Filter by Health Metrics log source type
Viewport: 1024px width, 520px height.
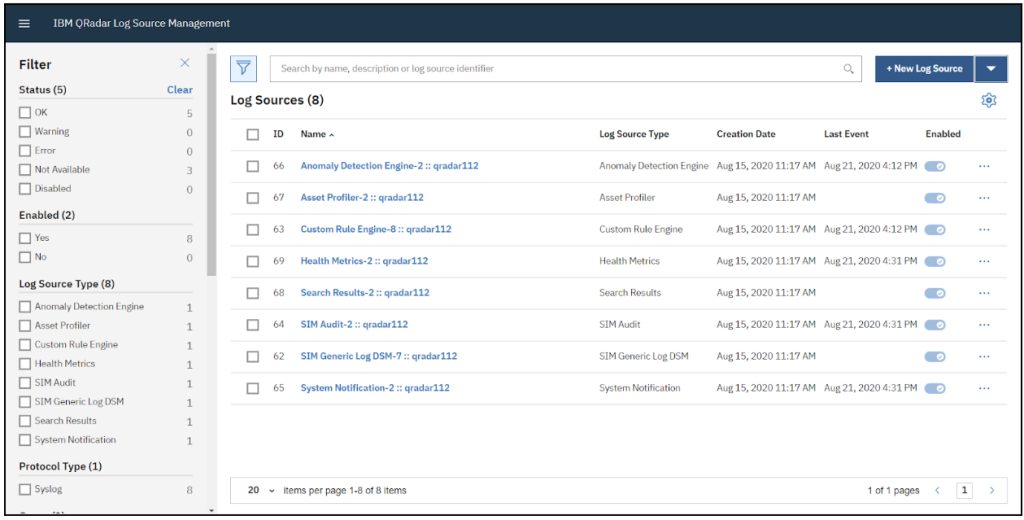coord(25,363)
